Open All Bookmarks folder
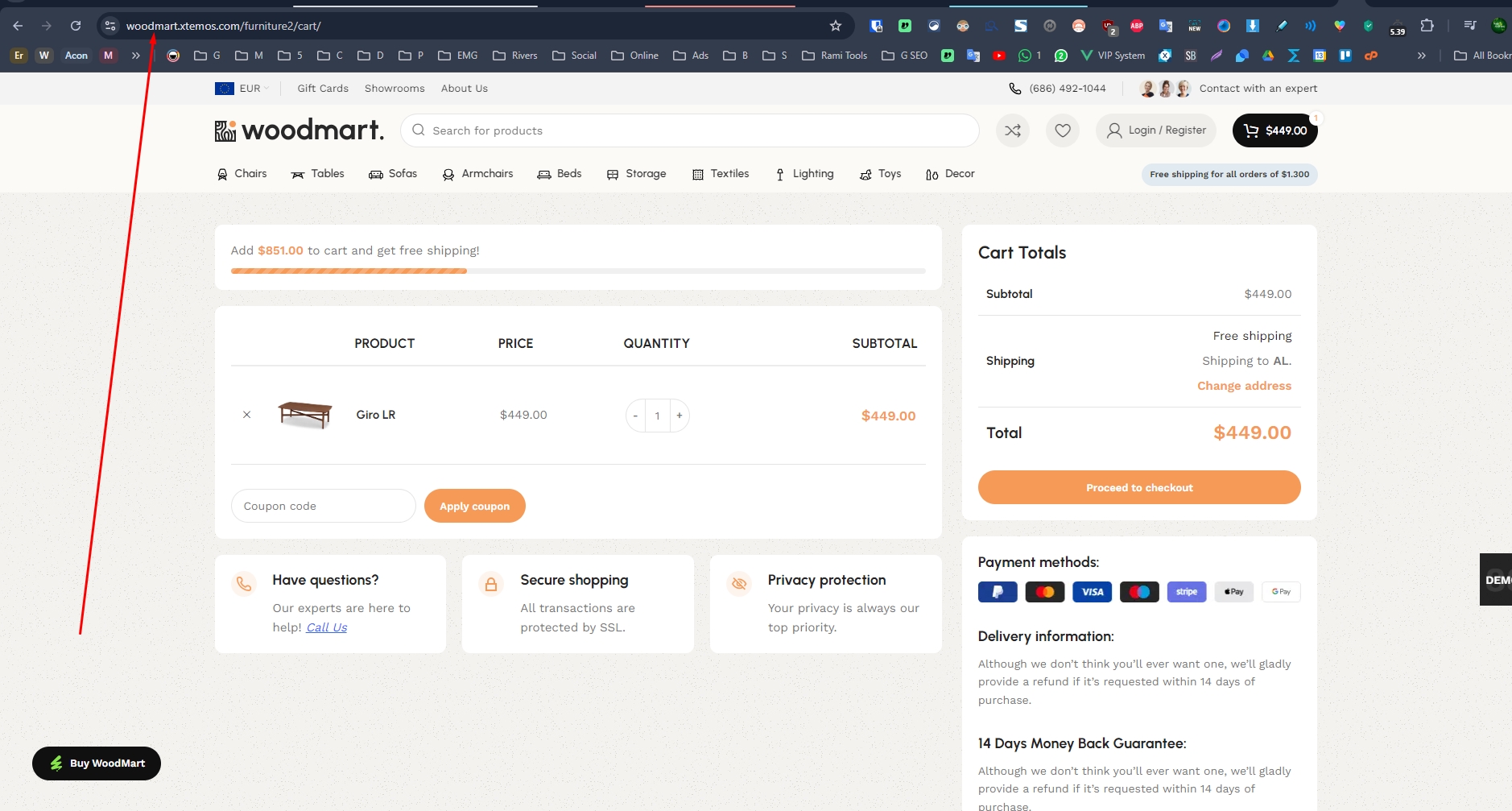The image size is (1512, 811). click(1483, 56)
